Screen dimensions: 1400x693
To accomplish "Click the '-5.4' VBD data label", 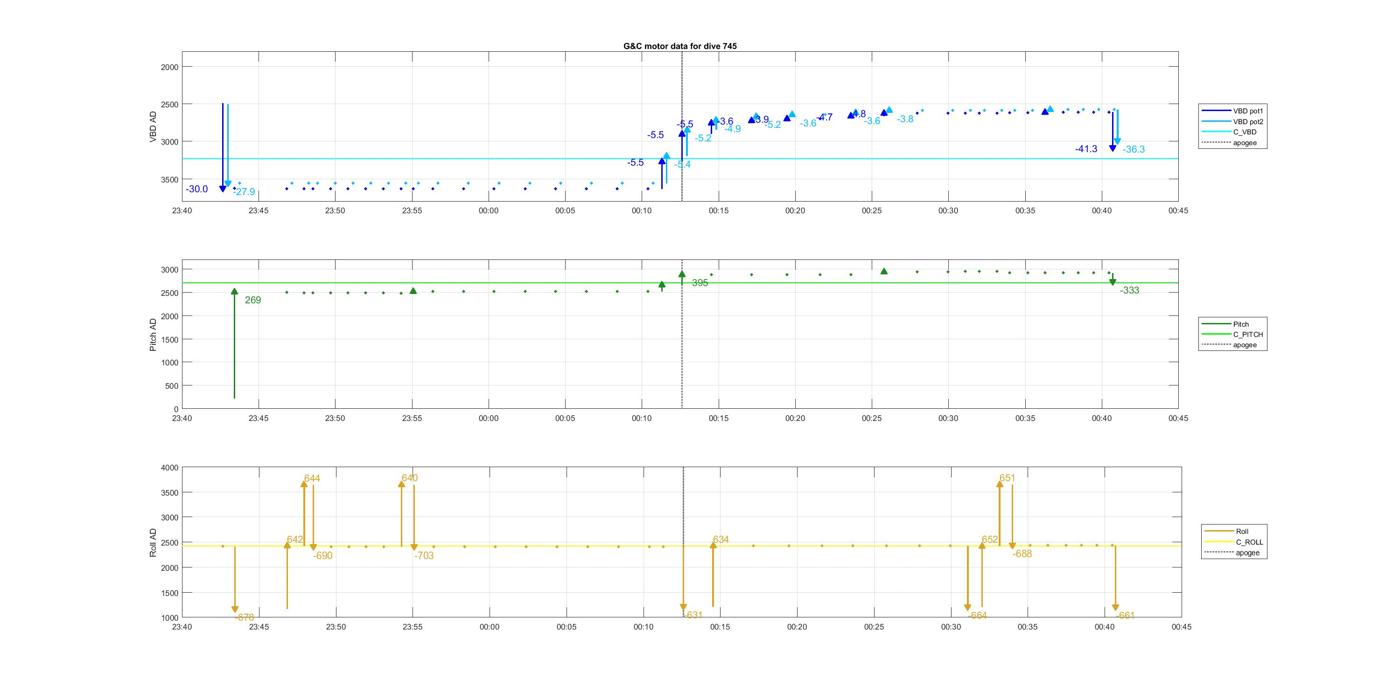I will click(682, 164).
